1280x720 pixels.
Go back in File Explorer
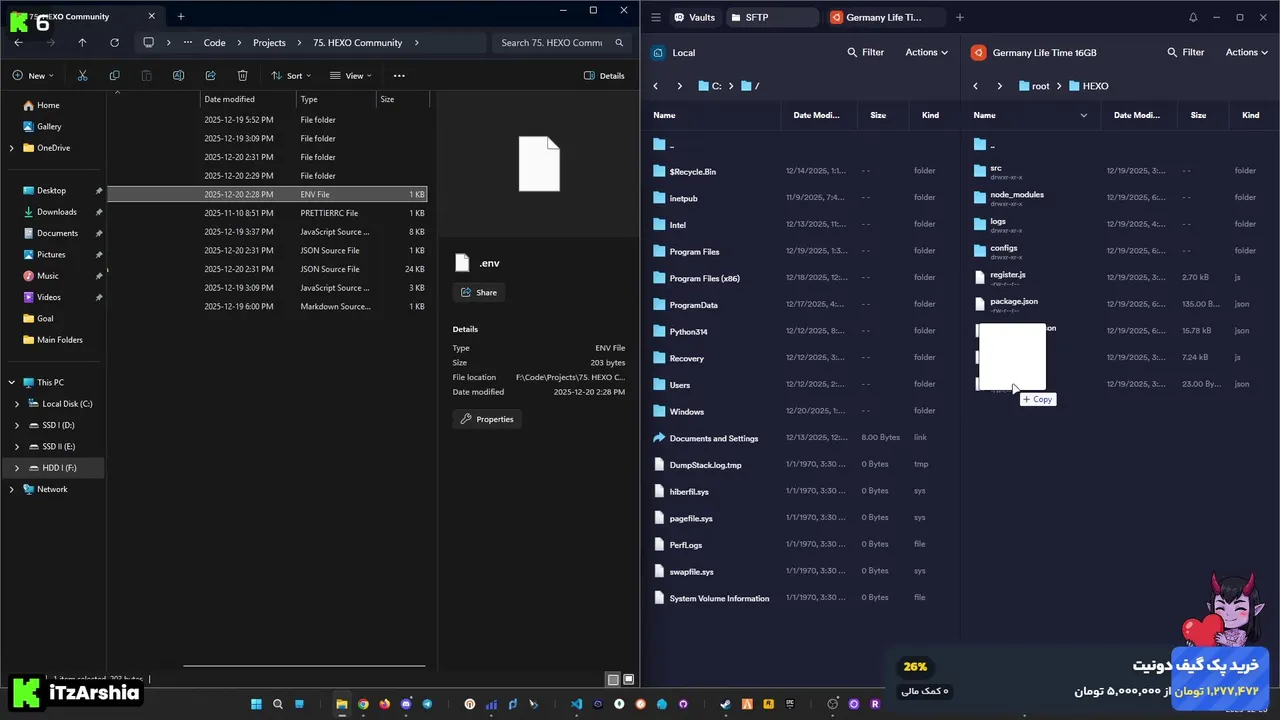pos(18,43)
